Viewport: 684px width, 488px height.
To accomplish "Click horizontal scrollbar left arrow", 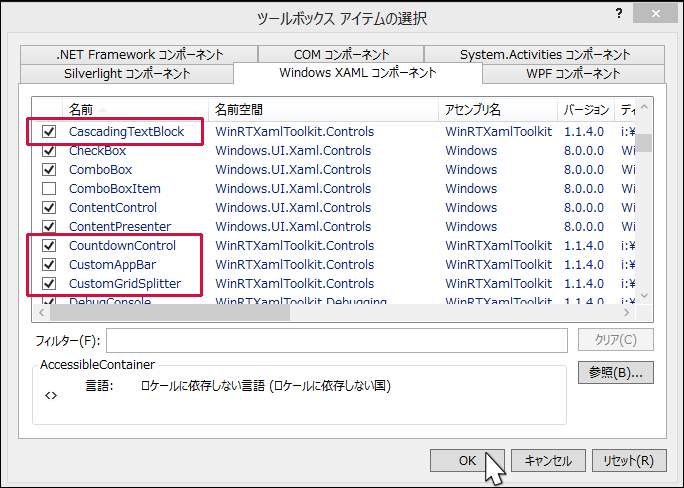I will pos(41,312).
